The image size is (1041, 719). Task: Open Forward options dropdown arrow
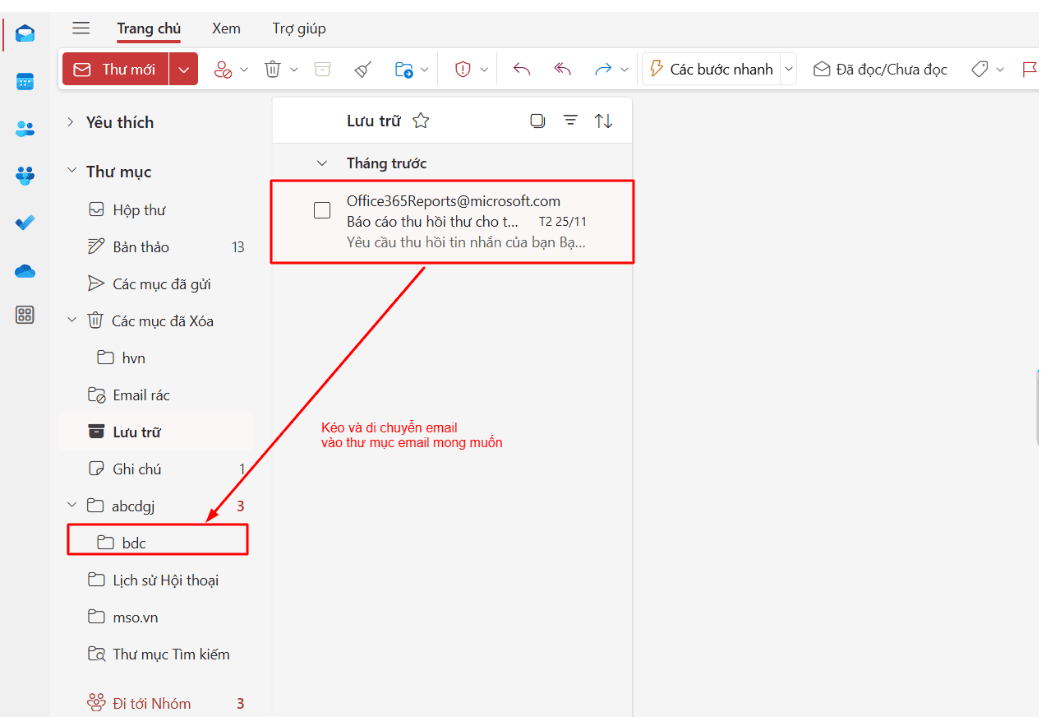pos(624,70)
